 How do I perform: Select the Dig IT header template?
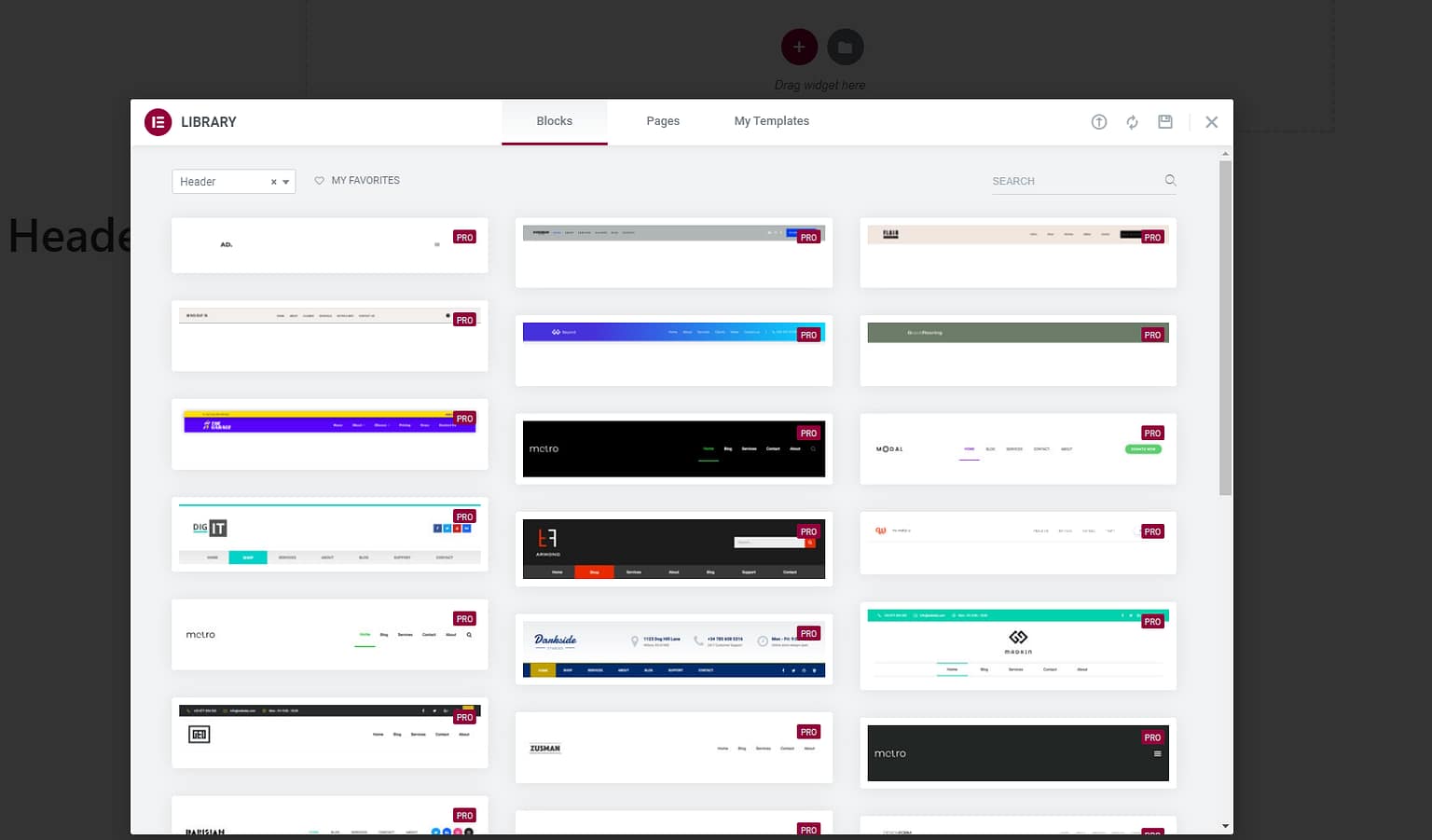[x=329, y=534]
